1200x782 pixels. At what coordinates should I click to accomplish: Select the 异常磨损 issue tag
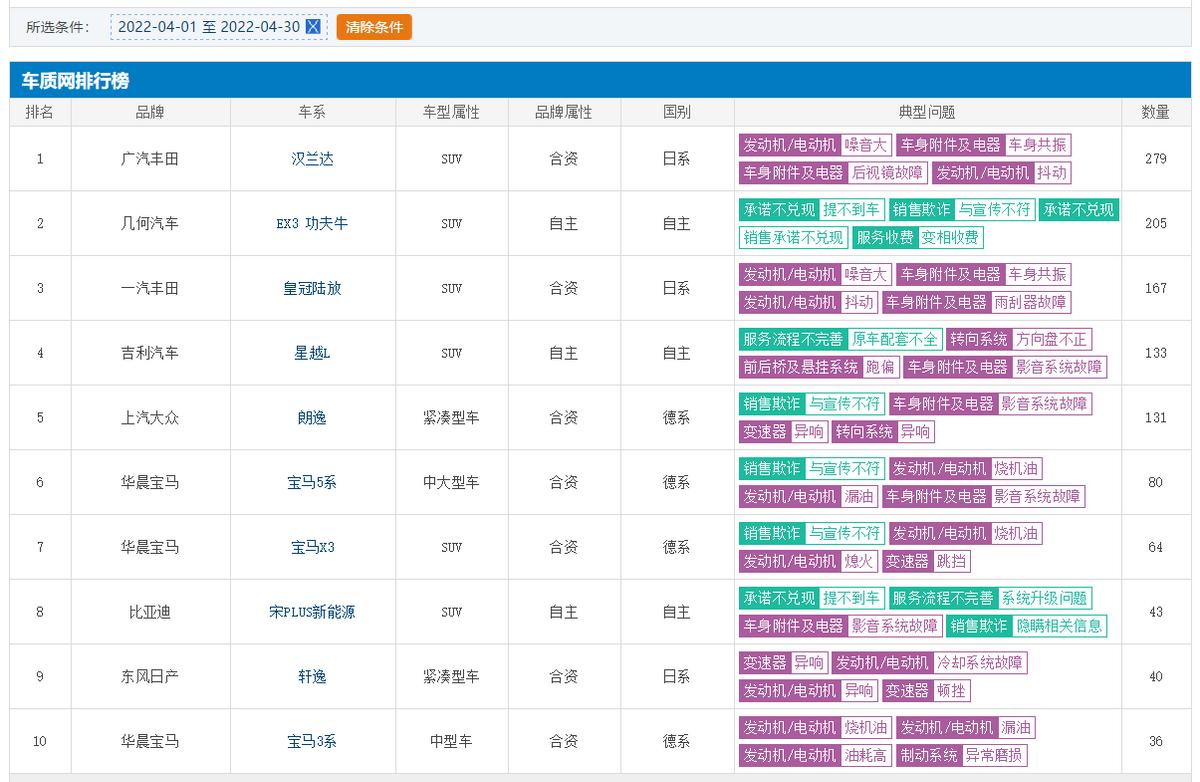994,756
